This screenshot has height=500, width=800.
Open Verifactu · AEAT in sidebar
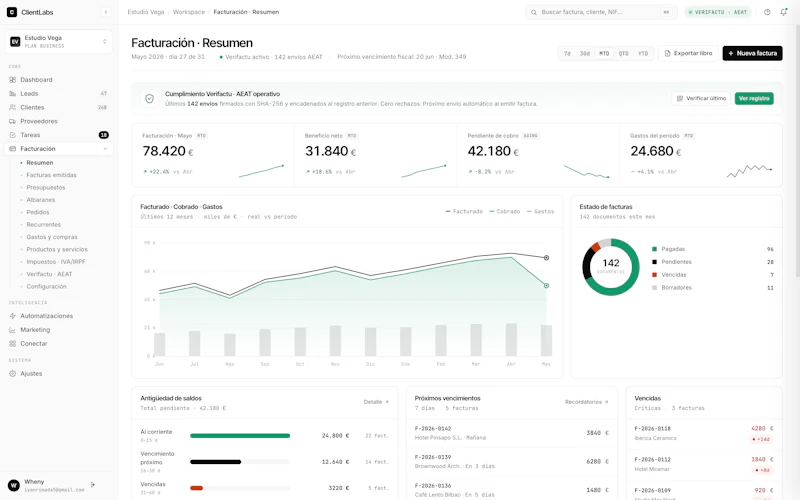(x=49, y=274)
